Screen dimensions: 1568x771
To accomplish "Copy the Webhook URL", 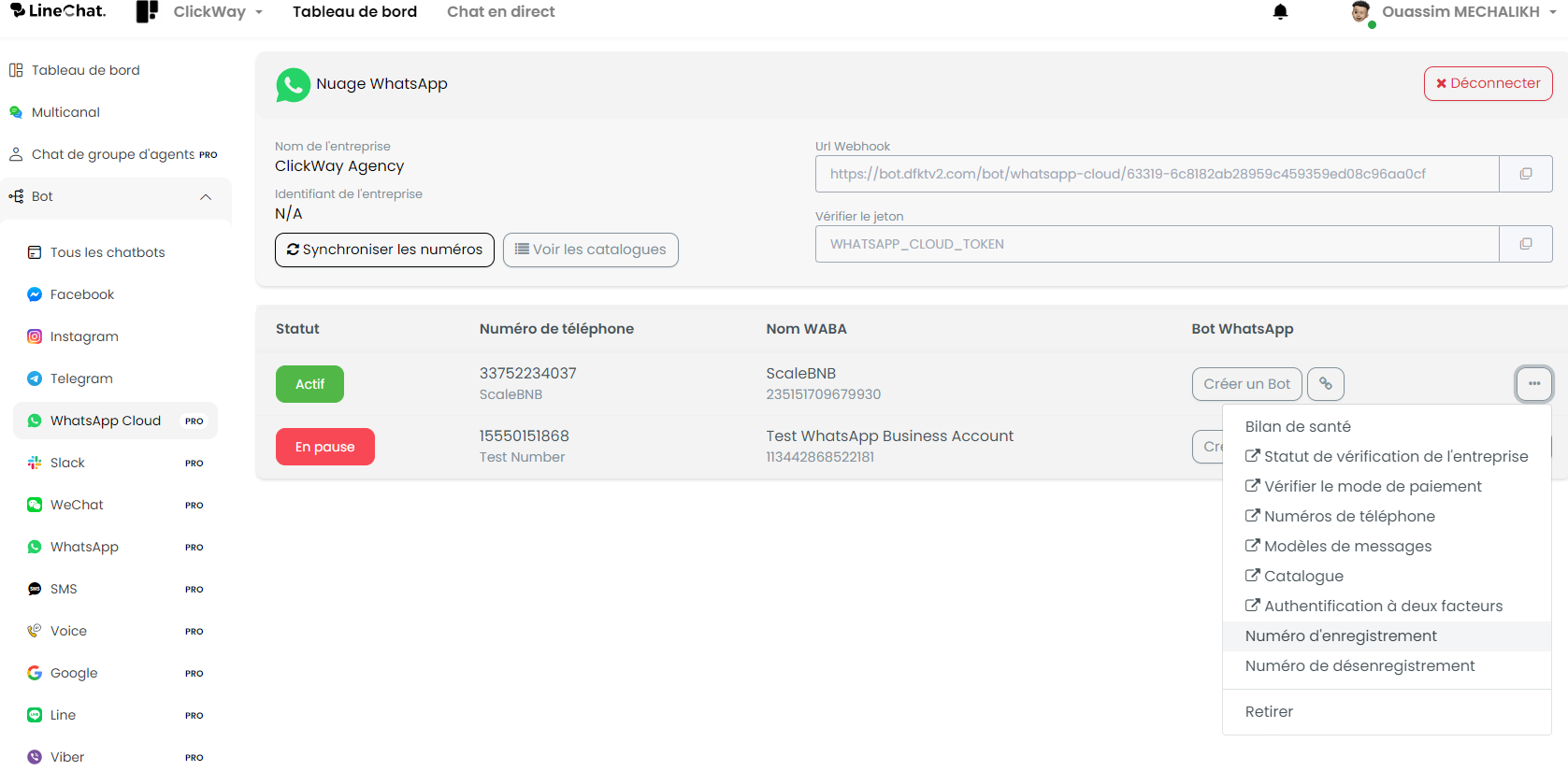I will coord(1526,174).
